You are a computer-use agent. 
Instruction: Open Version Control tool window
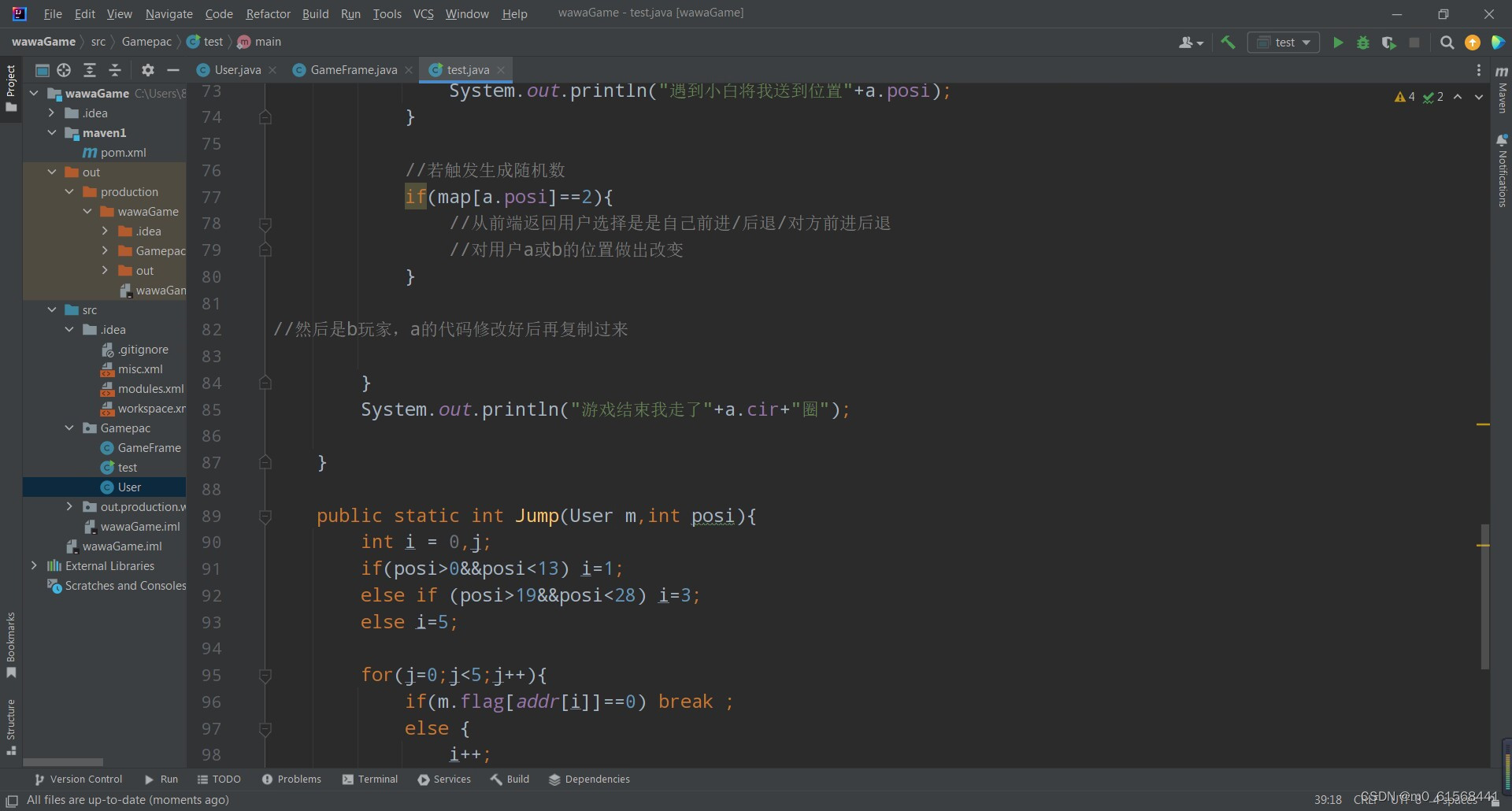coord(78,780)
